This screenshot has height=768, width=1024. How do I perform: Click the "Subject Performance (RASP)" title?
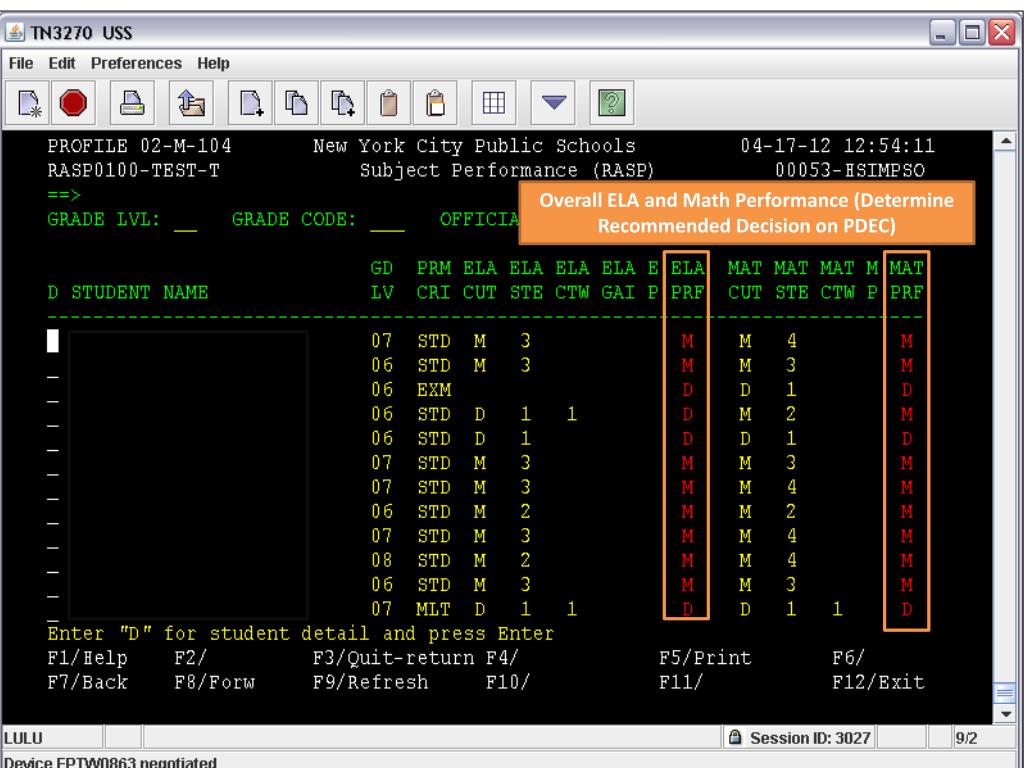[507, 170]
